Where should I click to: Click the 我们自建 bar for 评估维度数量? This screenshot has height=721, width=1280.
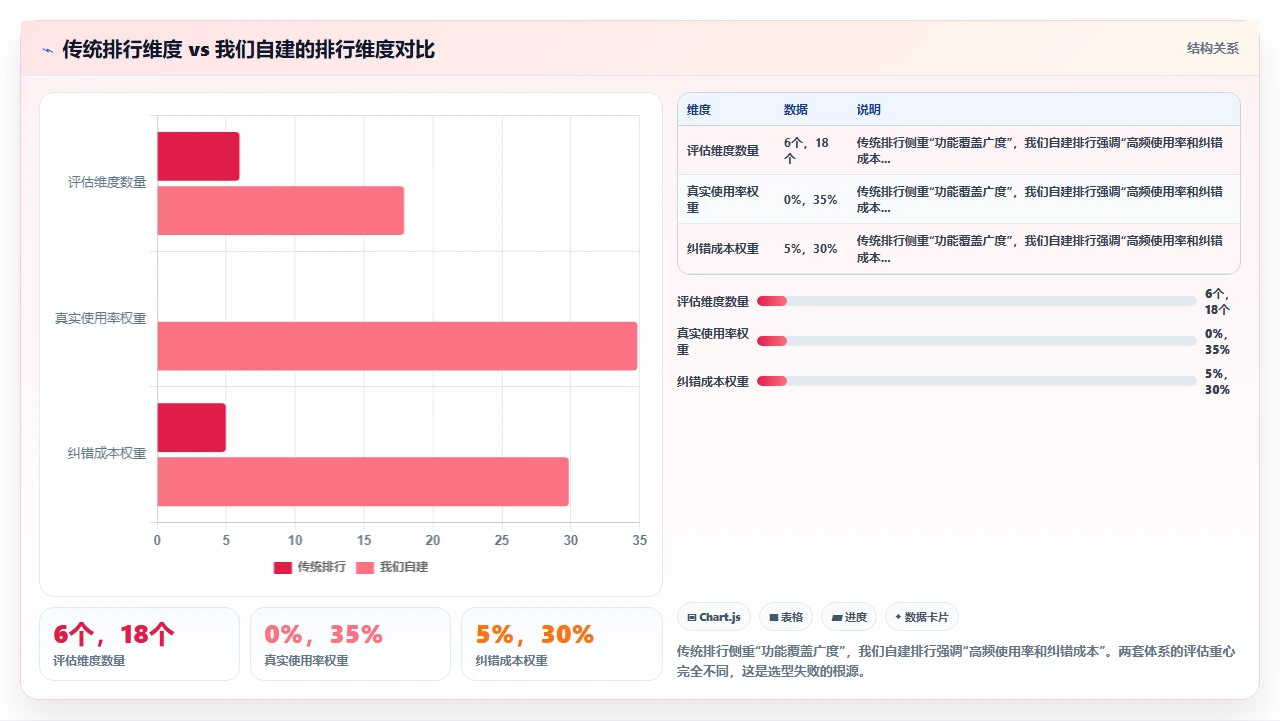click(281, 210)
